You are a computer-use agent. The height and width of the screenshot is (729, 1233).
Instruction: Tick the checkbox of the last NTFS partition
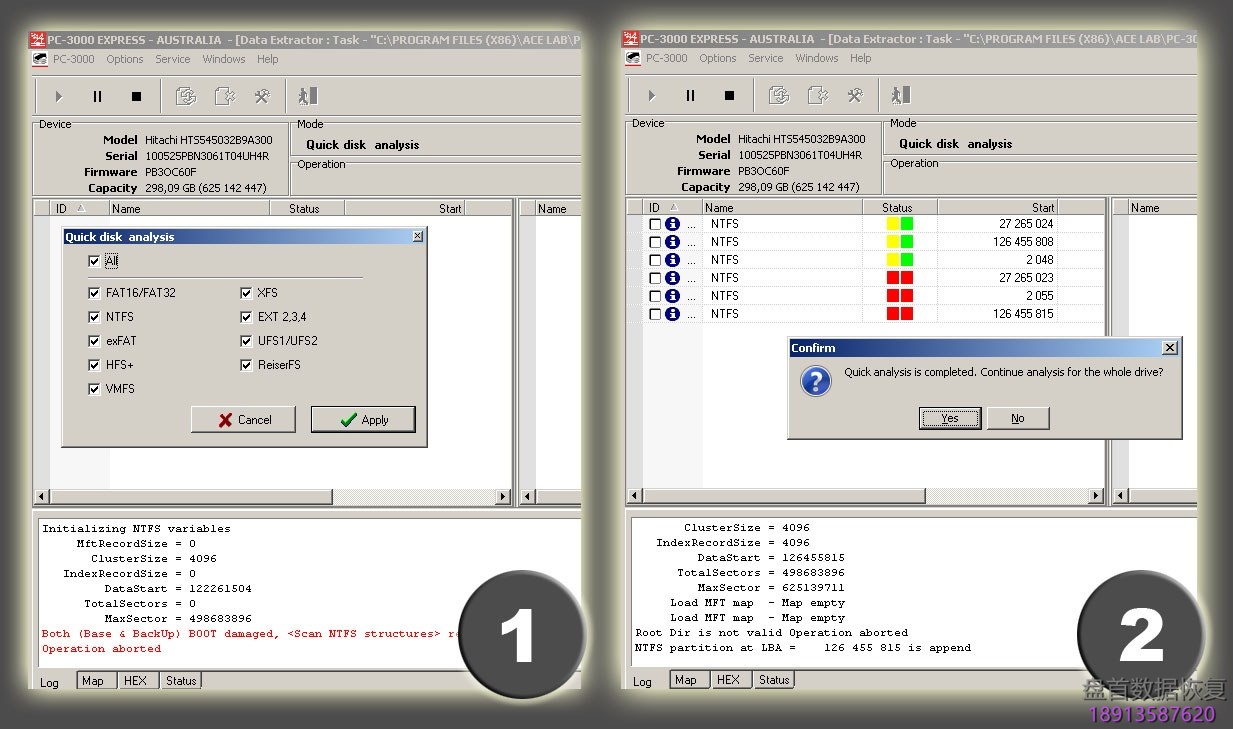[x=653, y=313]
